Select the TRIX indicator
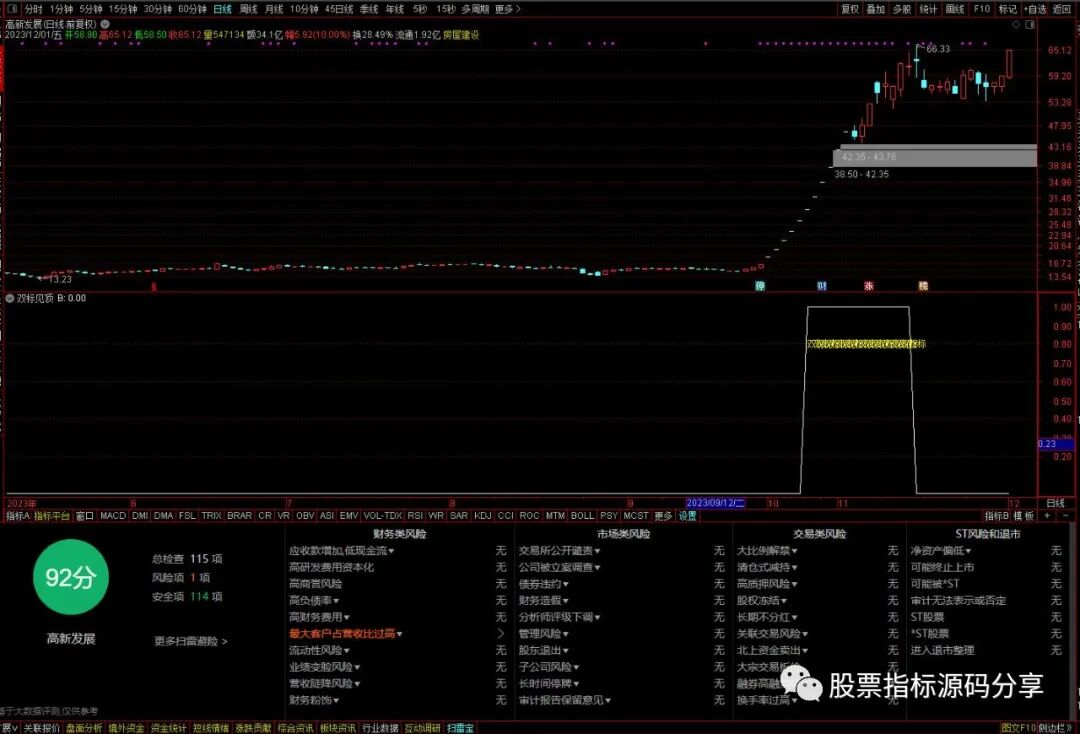1080x734 pixels. (x=211, y=516)
